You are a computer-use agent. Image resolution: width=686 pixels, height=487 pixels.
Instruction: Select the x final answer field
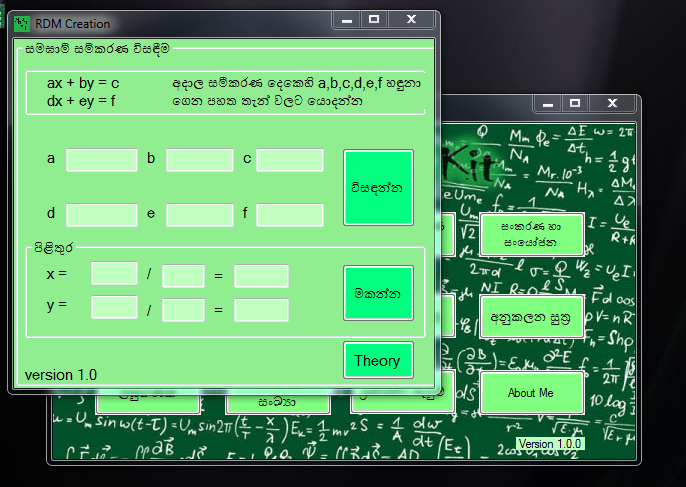click(261, 276)
